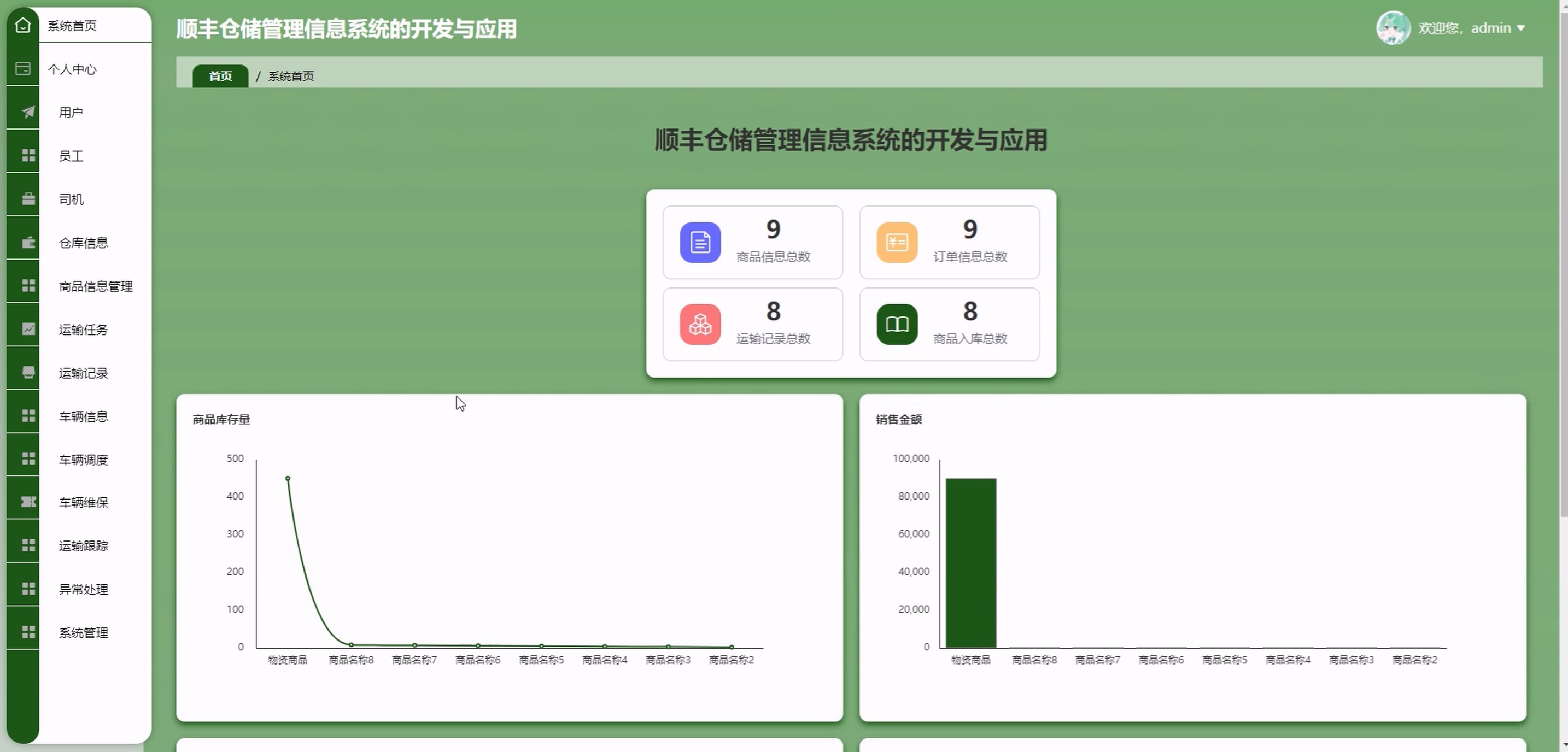Expand the 系统管理 menu
Screen dimensions: 1568x752
coord(84,633)
